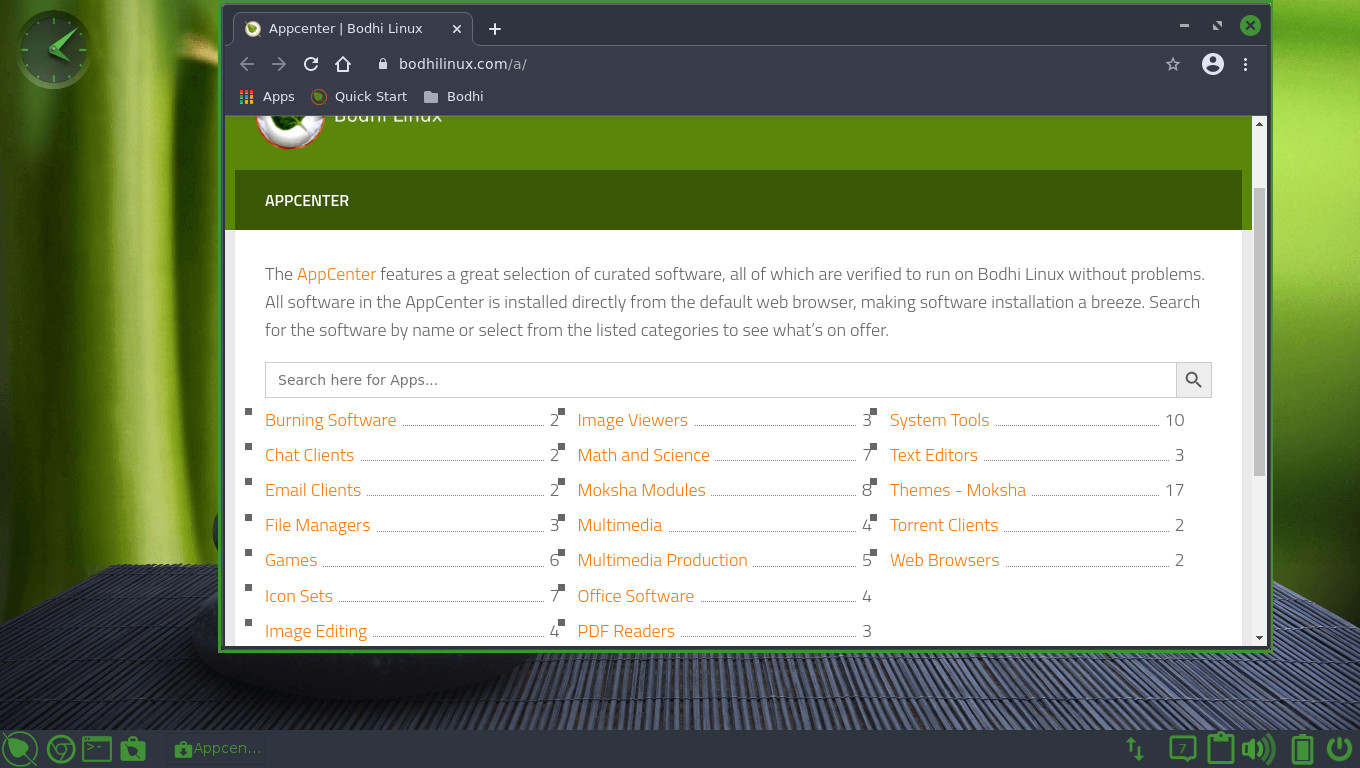Open Moksha Modules category
Image resolution: width=1360 pixels, height=768 pixels.
(x=642, y=490)
